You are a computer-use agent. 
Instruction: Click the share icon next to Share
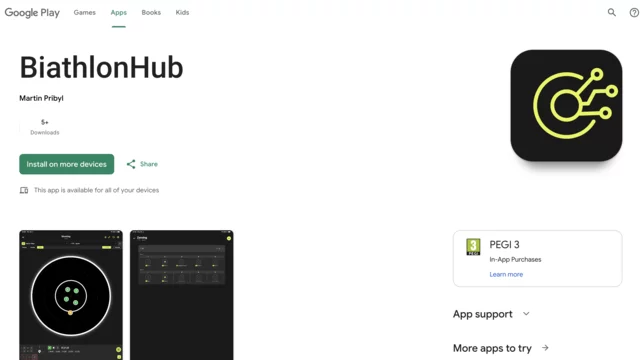(131, 164)
